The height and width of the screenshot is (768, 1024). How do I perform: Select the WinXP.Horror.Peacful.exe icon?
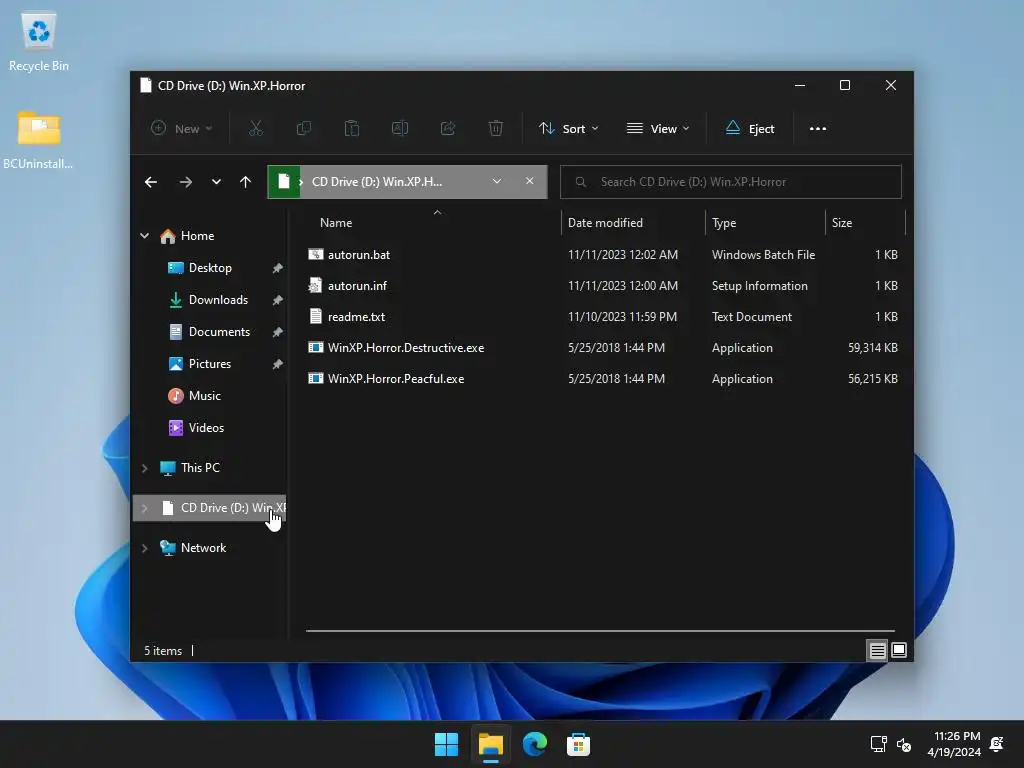pos(315,379)
